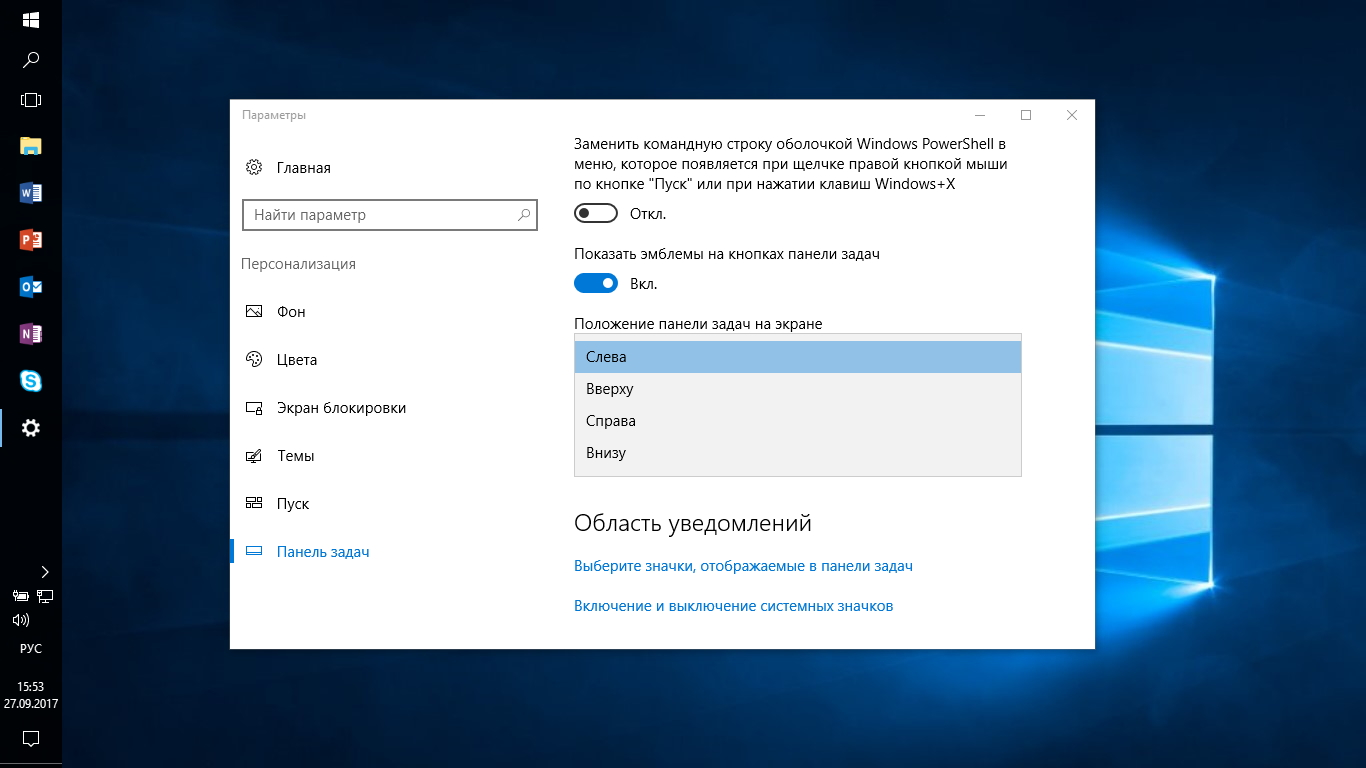Launch Outlook from the taskbar

[31, 287]
